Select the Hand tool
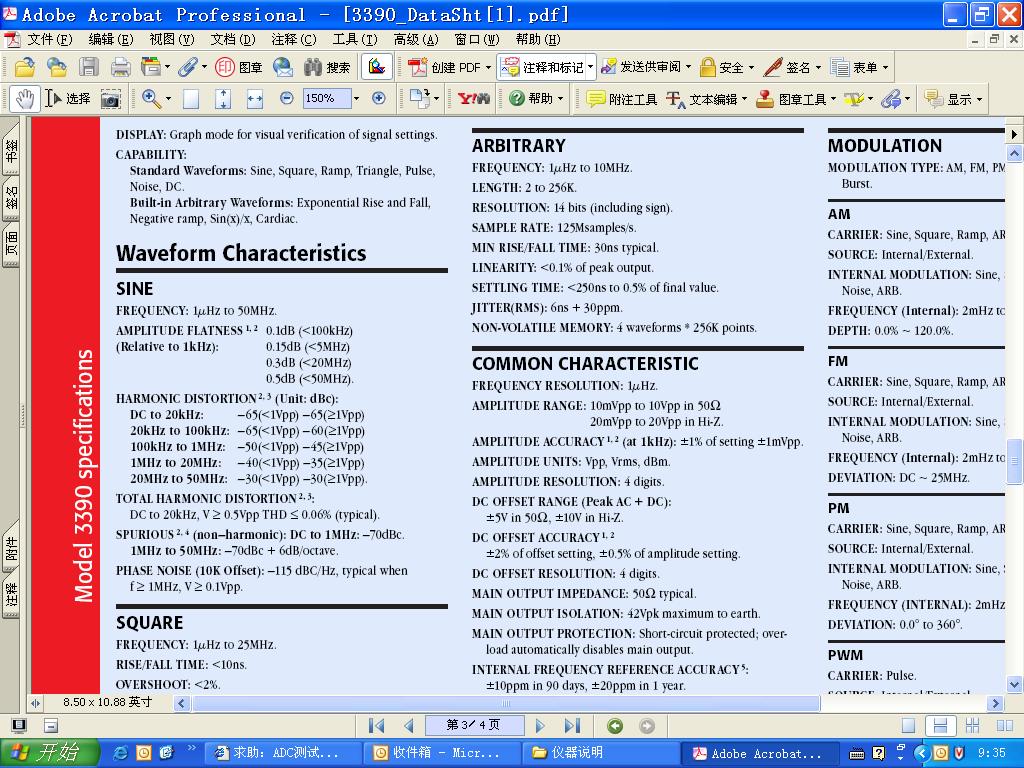Image resolution: width=1024 pixels, height=768 pixels. (25, 99)
